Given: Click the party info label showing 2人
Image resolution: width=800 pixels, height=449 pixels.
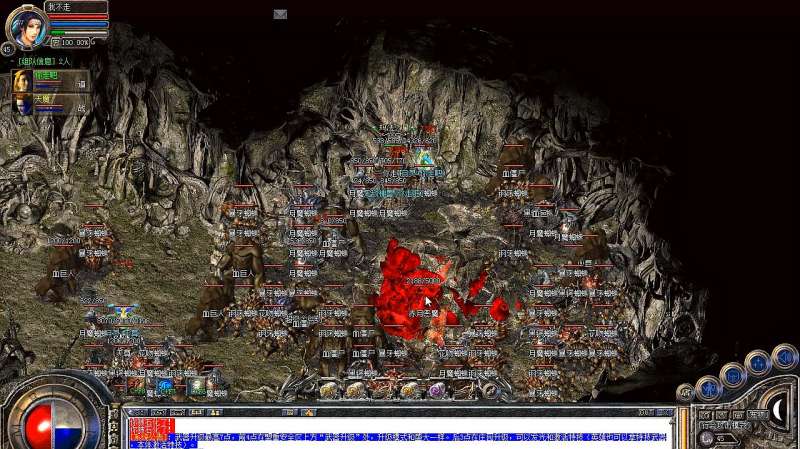Looking at the screenshot, I should coord(44,61).
